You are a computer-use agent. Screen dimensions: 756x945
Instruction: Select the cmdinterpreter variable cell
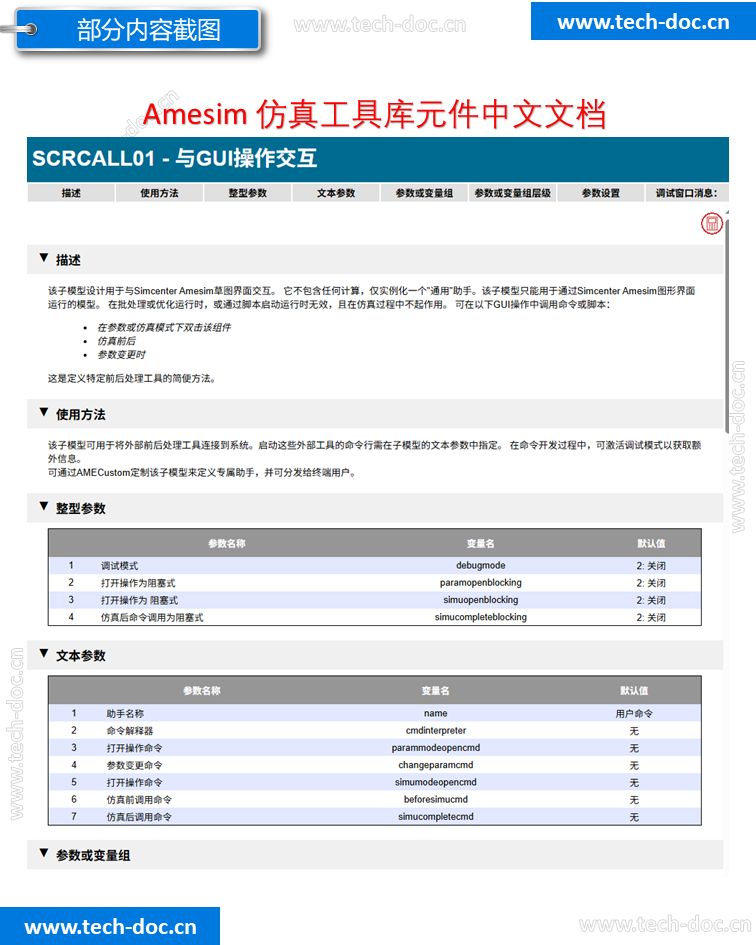(x=435, y=730)
